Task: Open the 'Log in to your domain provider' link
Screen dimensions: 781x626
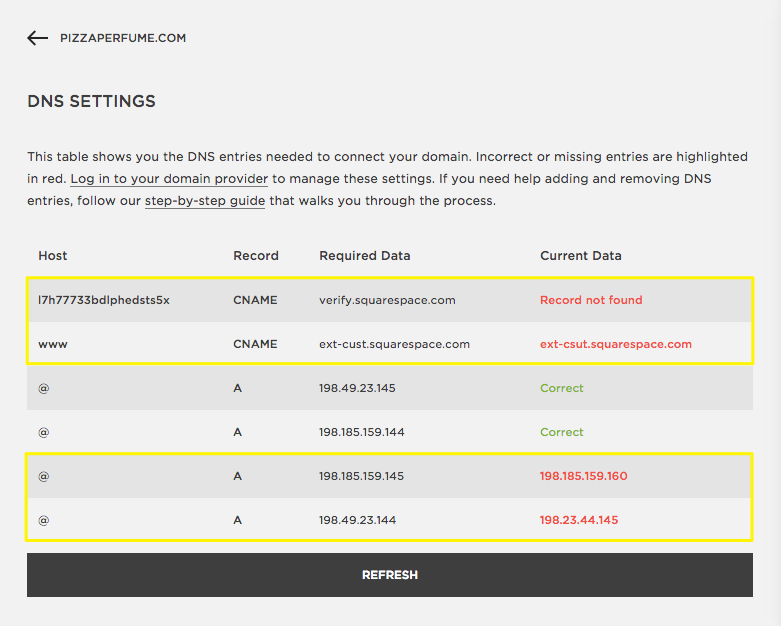Action: [x=169, y=179]
